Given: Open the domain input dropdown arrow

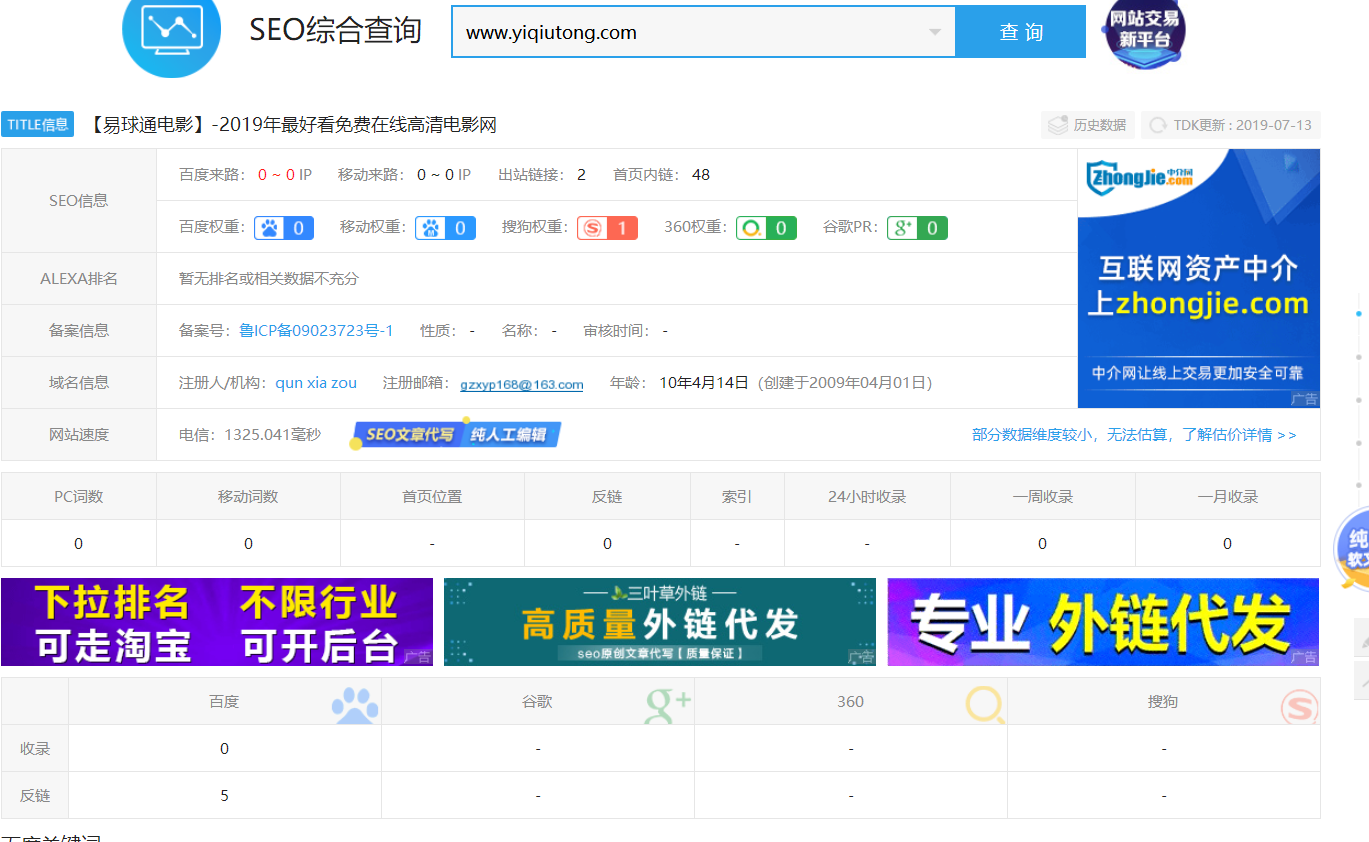Looking at the screenshot, I should click(x=935, y=32).
